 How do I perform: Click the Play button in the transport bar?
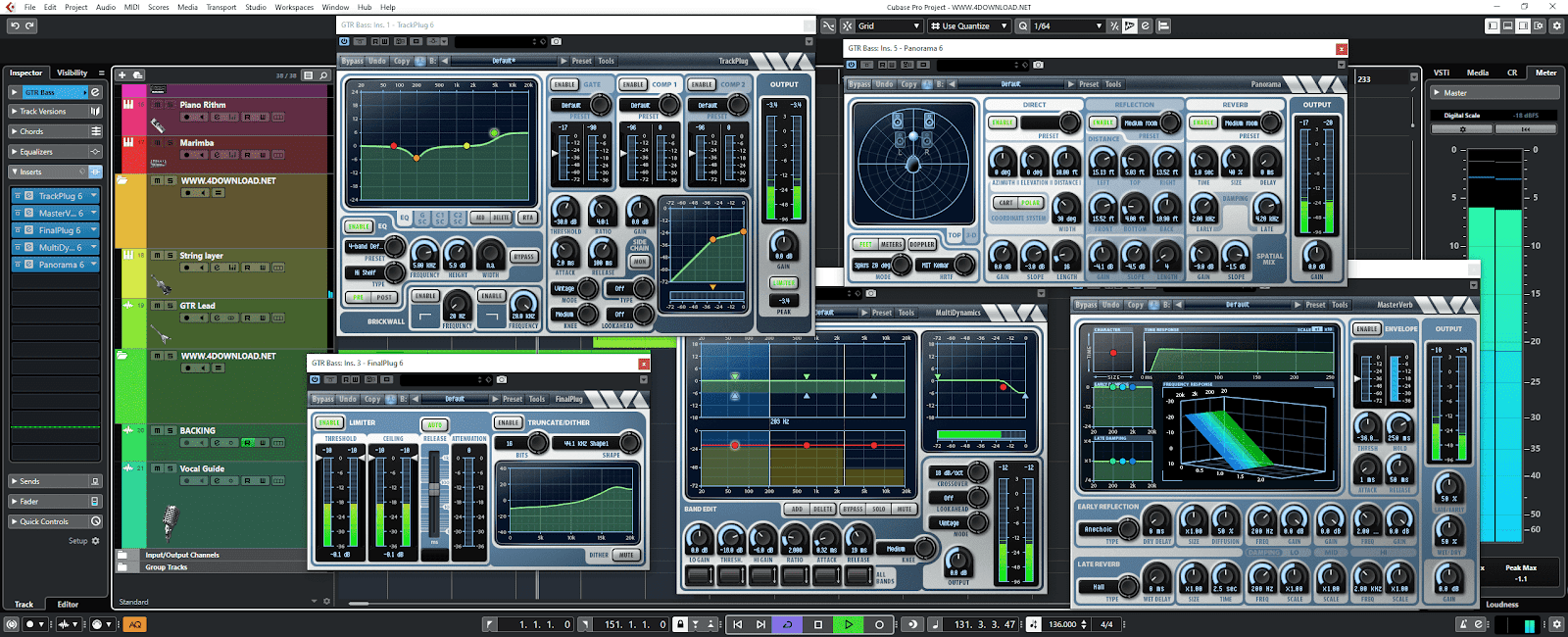click(849, 624)
